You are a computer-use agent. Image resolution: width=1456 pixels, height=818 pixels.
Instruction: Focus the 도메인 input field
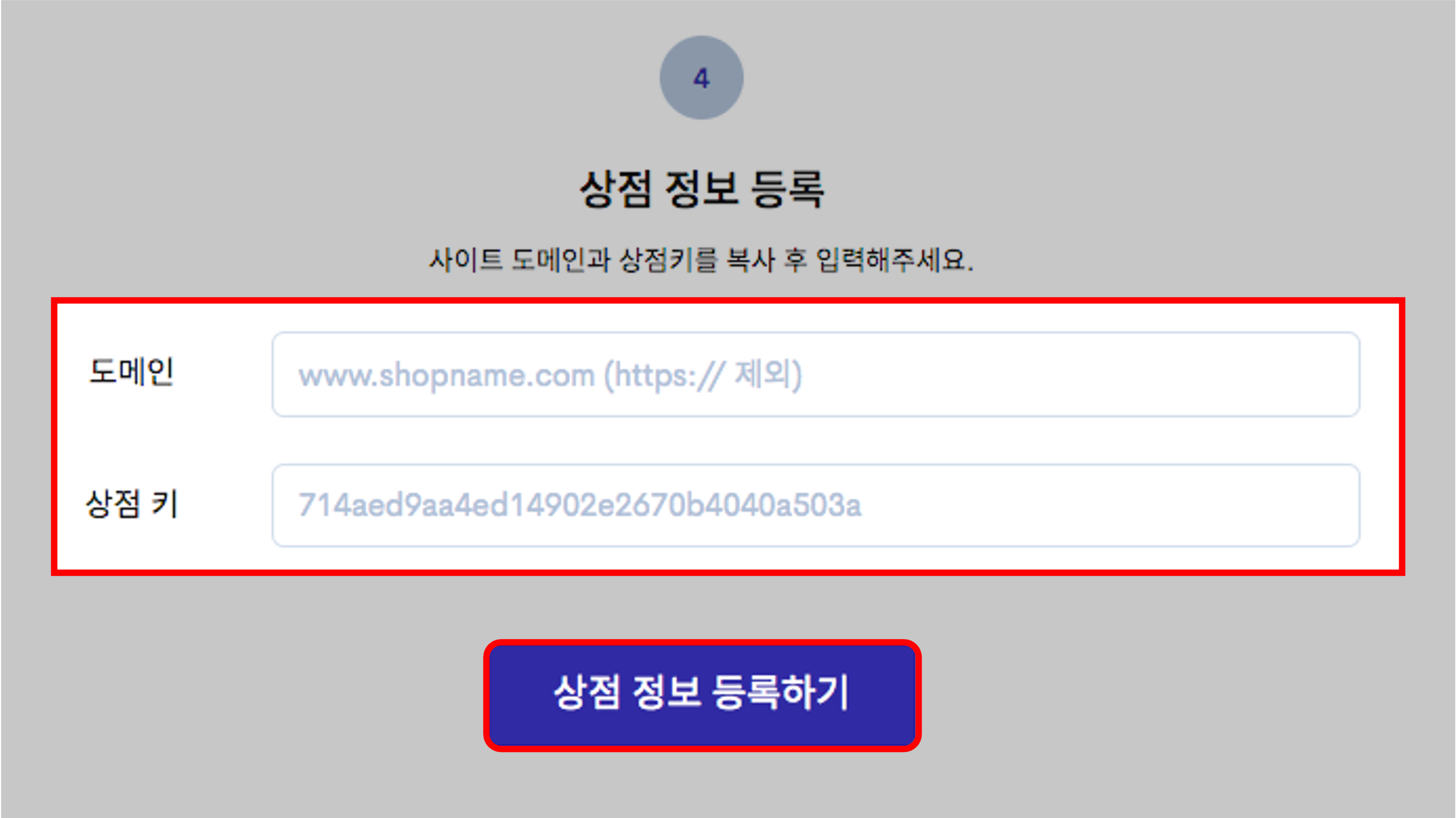[x=815, y=374]
